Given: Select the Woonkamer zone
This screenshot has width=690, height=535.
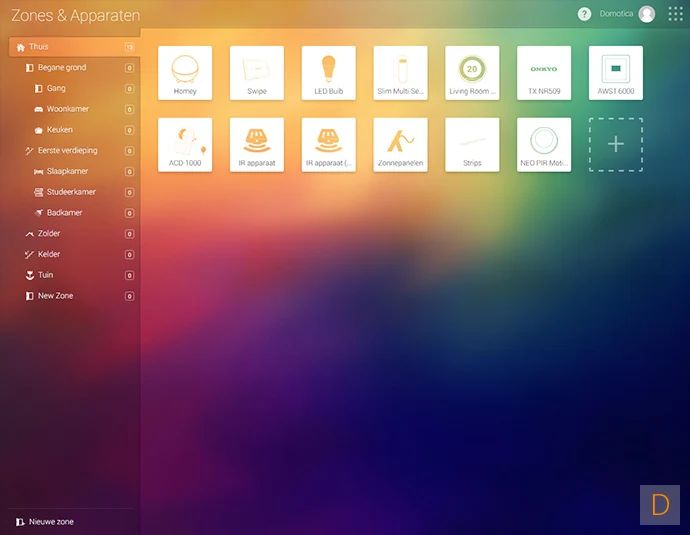Looking at the screenshot, I should click(x=74, y=109).
